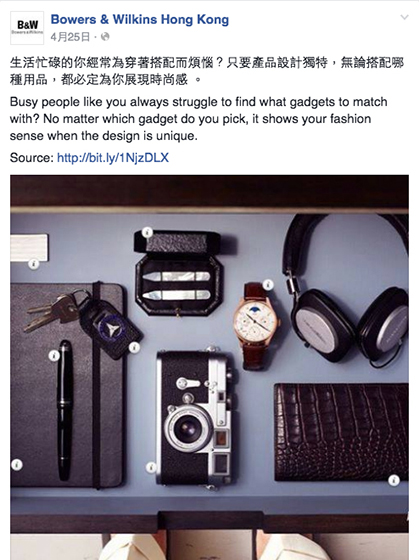
Task: Open Bowers & Wilkins Hong Kong page
Action: tap(140, 19)
